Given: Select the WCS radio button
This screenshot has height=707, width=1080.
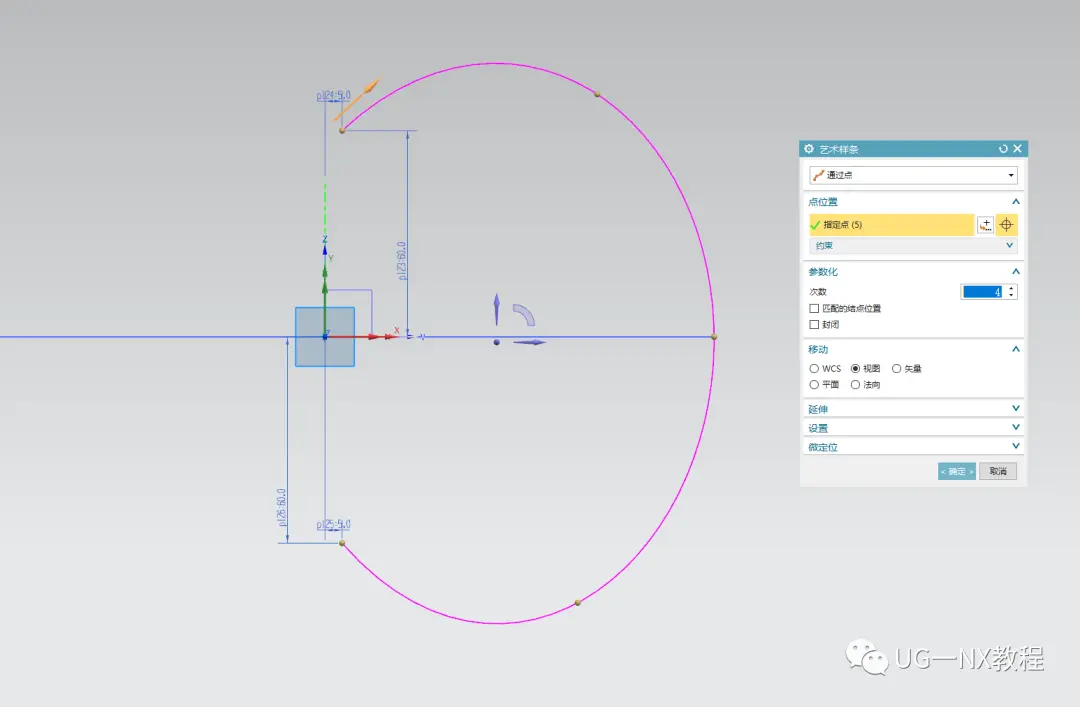Looking at the screenshot, I should point(814,369).
